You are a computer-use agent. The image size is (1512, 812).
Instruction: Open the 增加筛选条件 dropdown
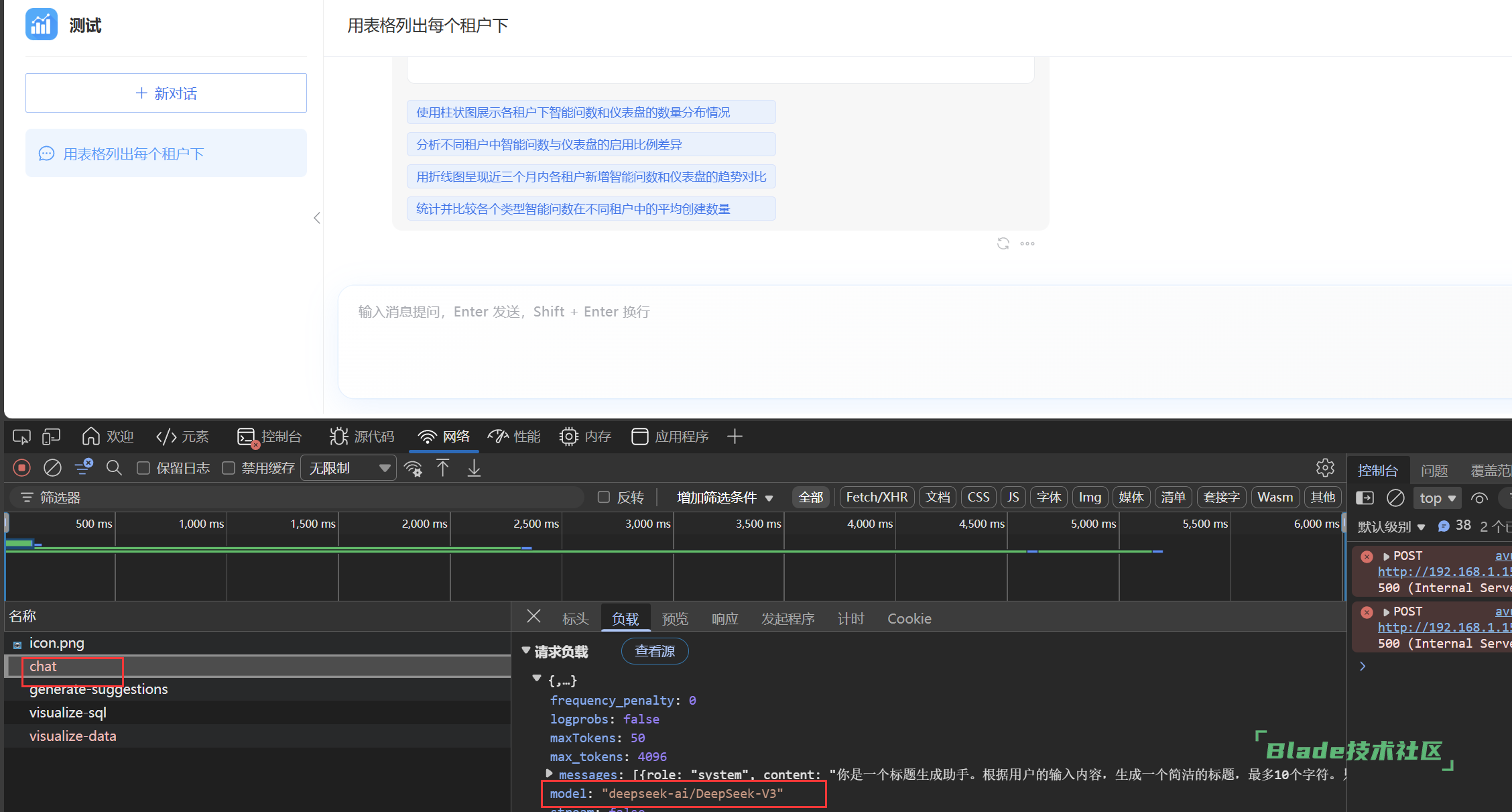pyautogui.click(x=724, y=498)
